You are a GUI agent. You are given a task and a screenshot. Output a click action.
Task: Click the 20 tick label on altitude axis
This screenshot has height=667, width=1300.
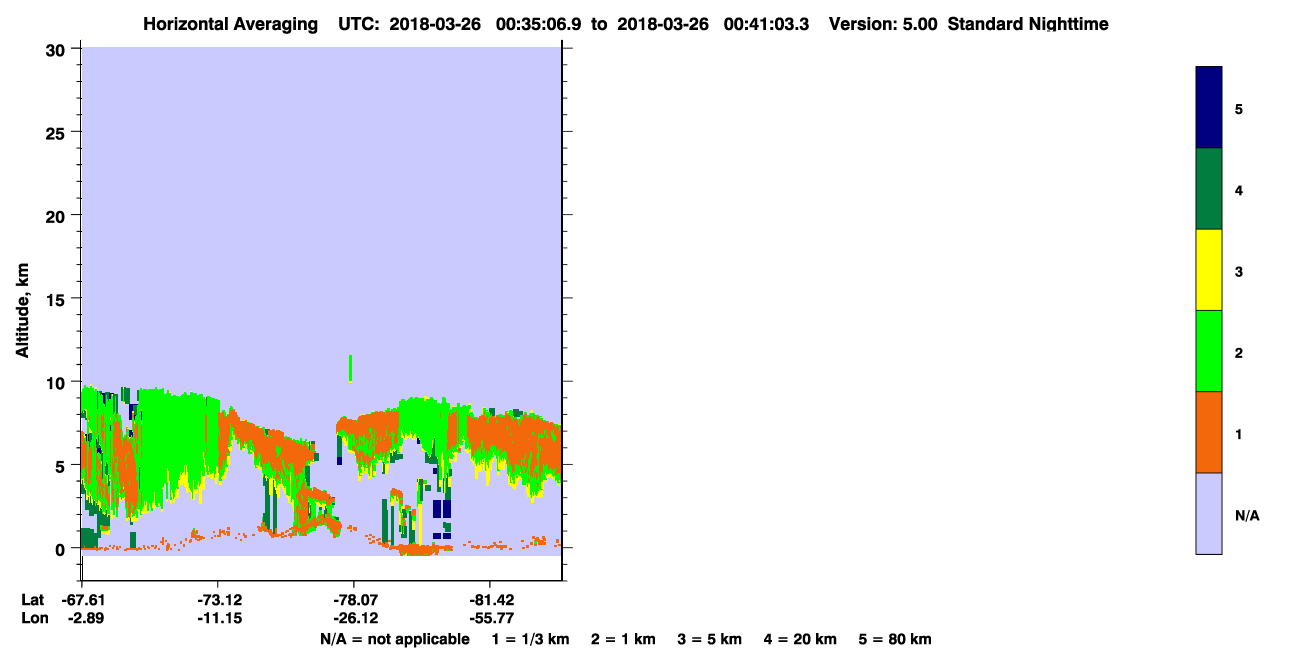[x=58, y=216]
